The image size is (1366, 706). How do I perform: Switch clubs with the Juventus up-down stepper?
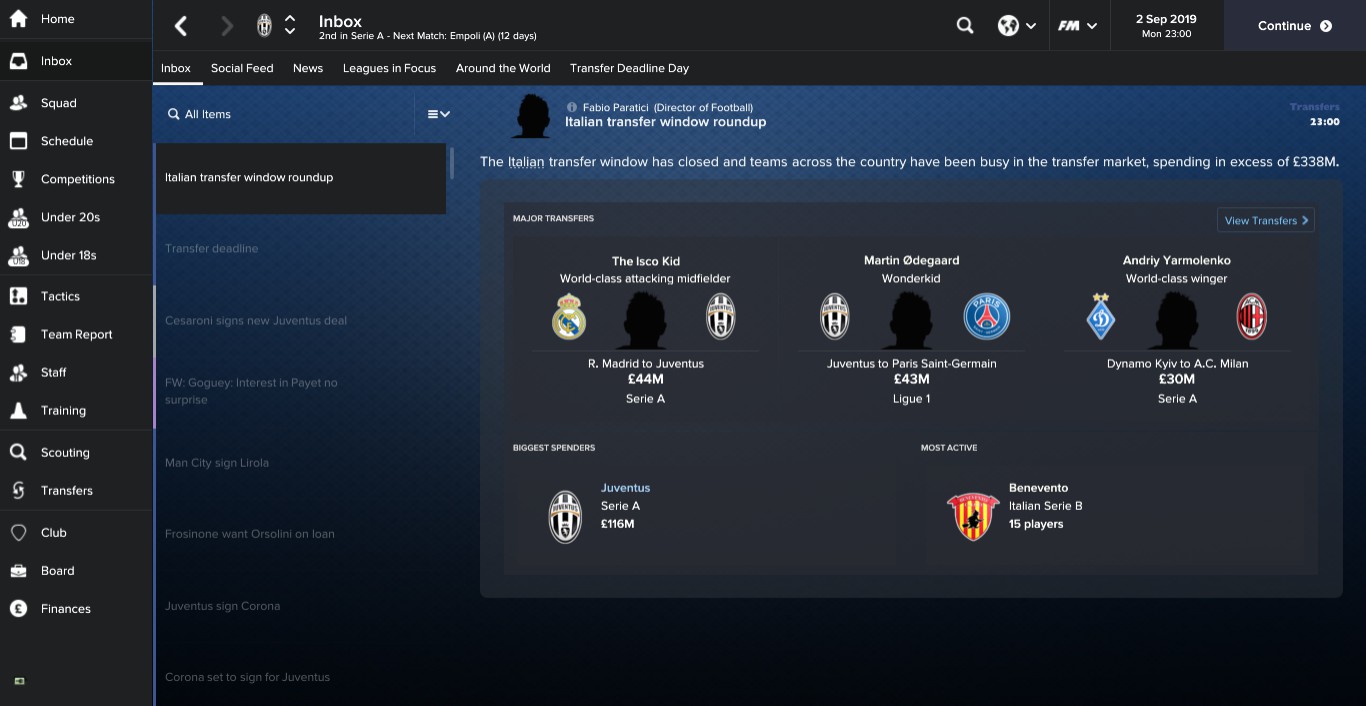[x=290, y=26]
